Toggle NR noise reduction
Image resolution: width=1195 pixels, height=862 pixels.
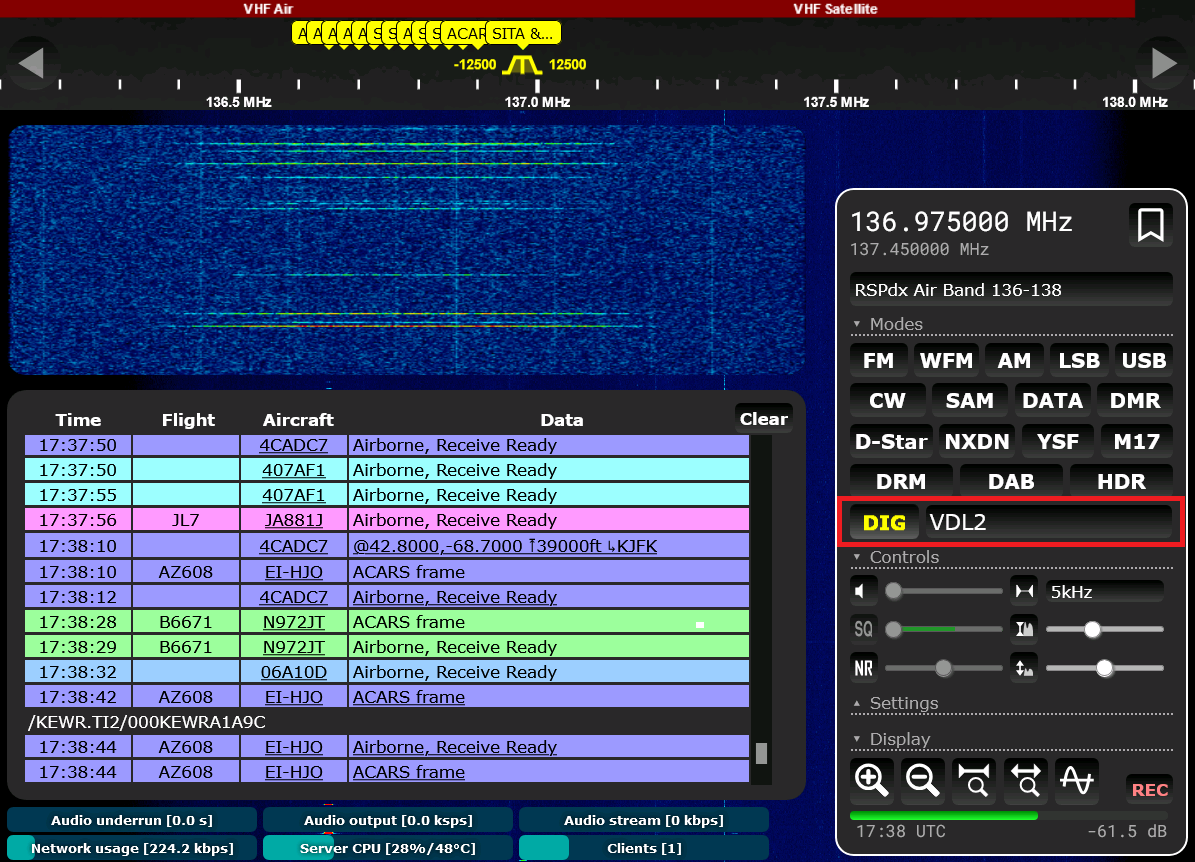coord(863,667)
